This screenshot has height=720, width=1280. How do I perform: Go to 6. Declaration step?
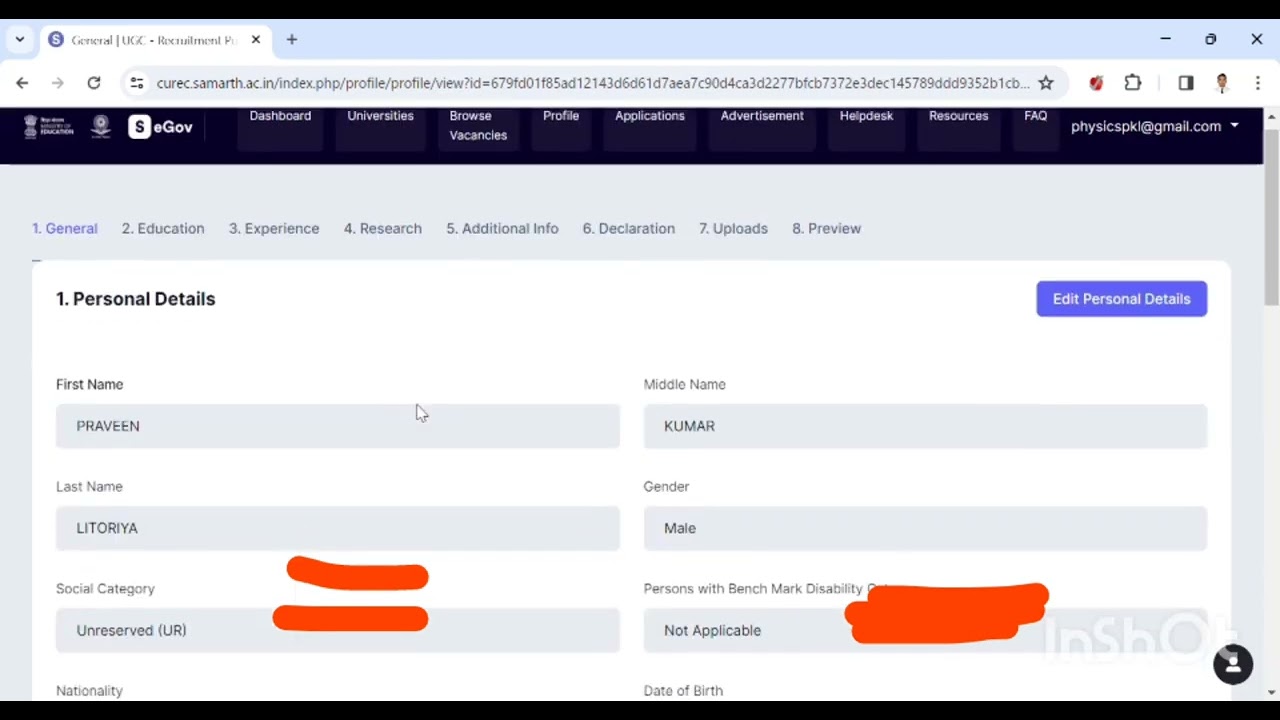coord(629,228)
